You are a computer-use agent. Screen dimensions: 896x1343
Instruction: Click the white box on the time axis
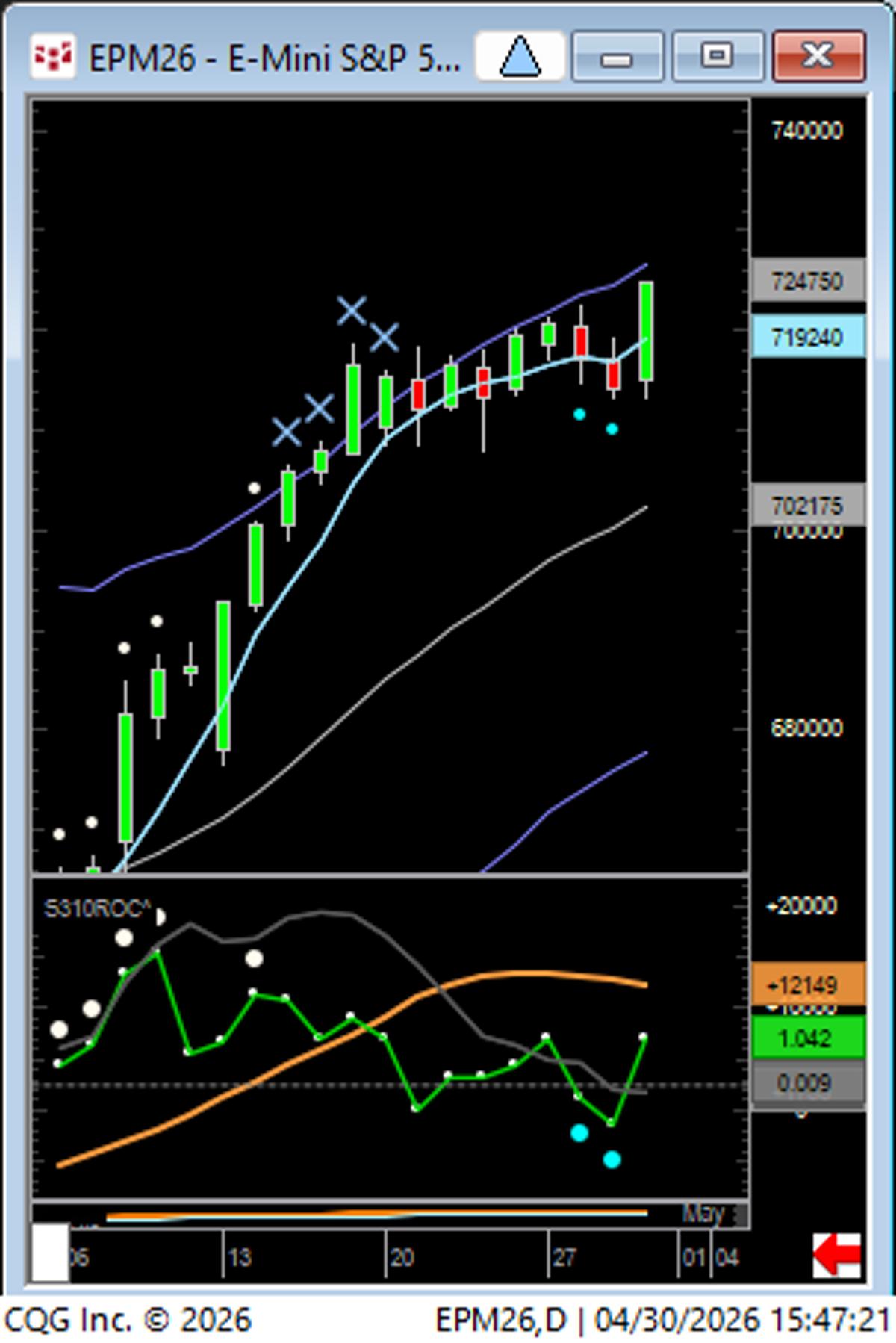[x=50, y=1253]
